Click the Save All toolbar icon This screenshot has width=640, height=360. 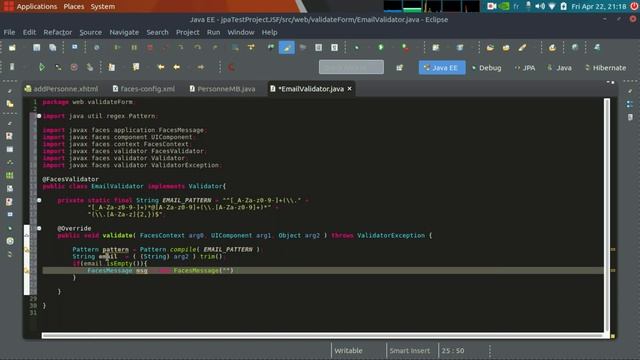click(x=53, y=48)
